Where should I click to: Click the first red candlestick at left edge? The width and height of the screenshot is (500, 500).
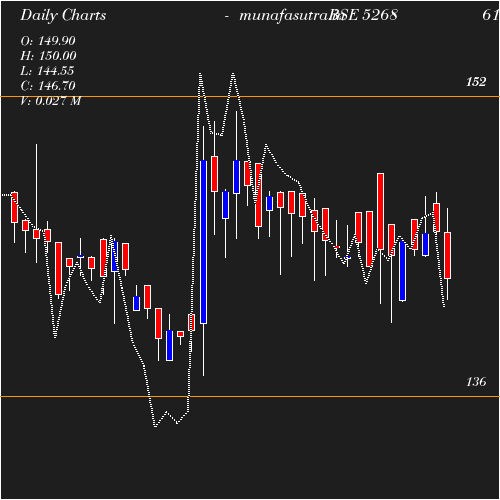click(x=14, y=207)
